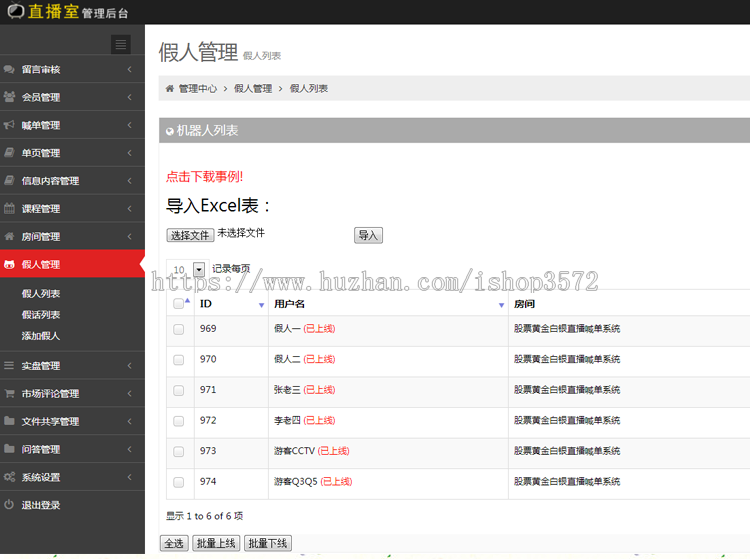The image size is (750, 559).
Task: Click the 问答管理 folder icon
Action: (9, 449)
